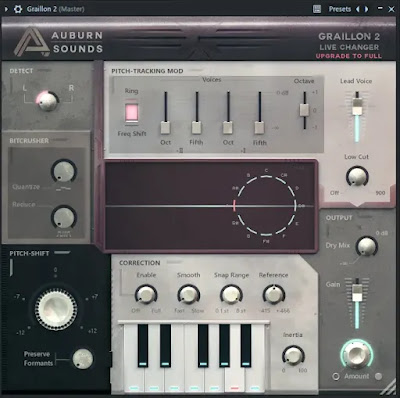Toggle the C# black piano key
The width and height of the screenshot is (400, 398).
(x=143, y=345)
